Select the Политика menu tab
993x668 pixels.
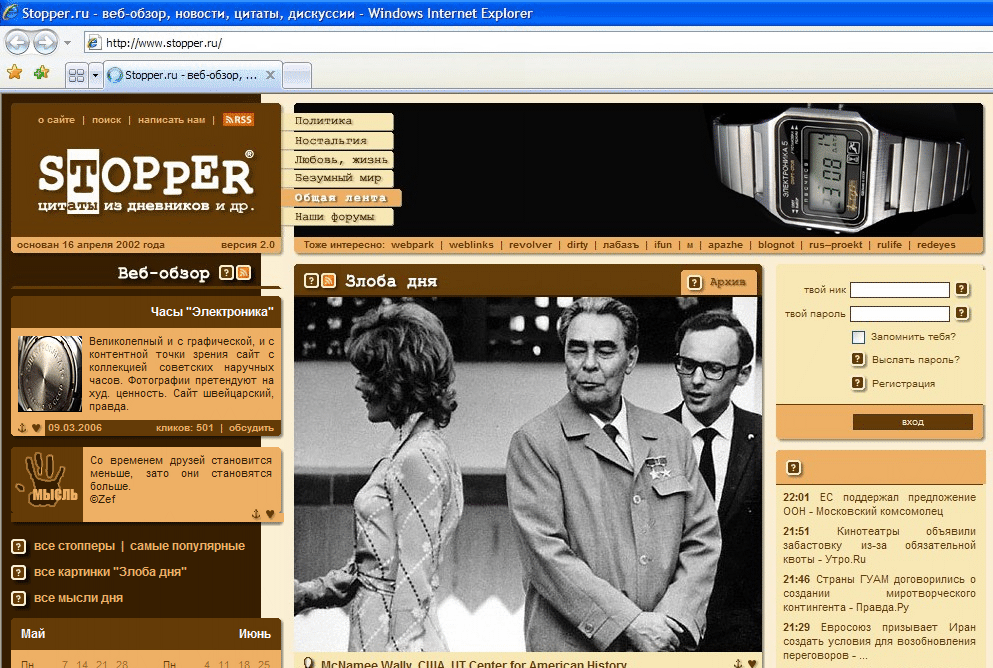(342, 122)
